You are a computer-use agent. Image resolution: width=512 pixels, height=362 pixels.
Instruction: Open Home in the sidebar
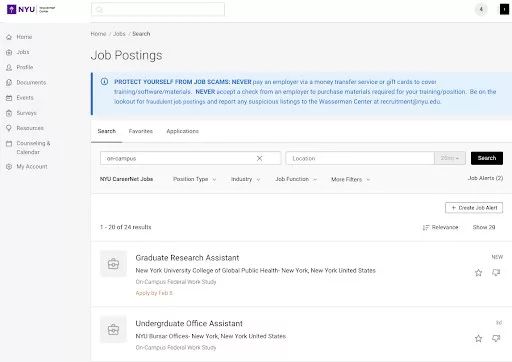(24, 37)
